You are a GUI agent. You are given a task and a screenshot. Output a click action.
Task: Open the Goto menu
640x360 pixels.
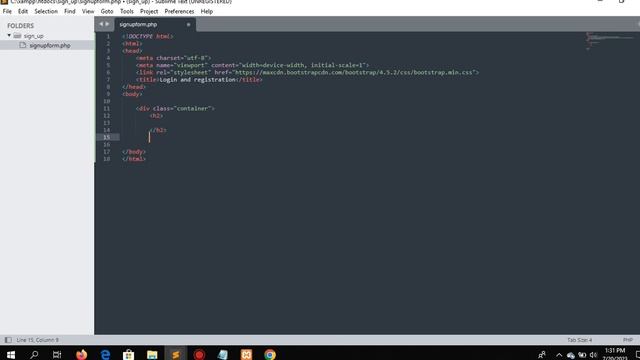click(x=107, y=11)
